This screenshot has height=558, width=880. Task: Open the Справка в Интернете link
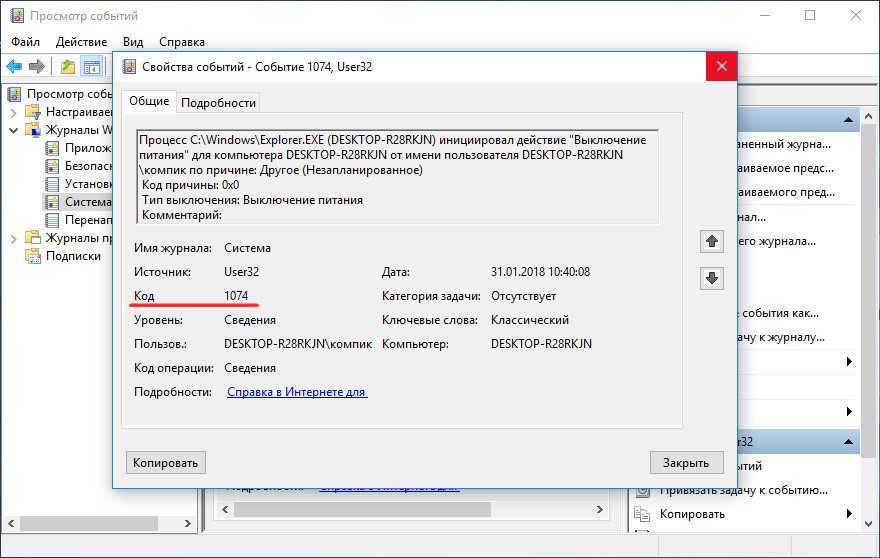click(x=297, y=392)
